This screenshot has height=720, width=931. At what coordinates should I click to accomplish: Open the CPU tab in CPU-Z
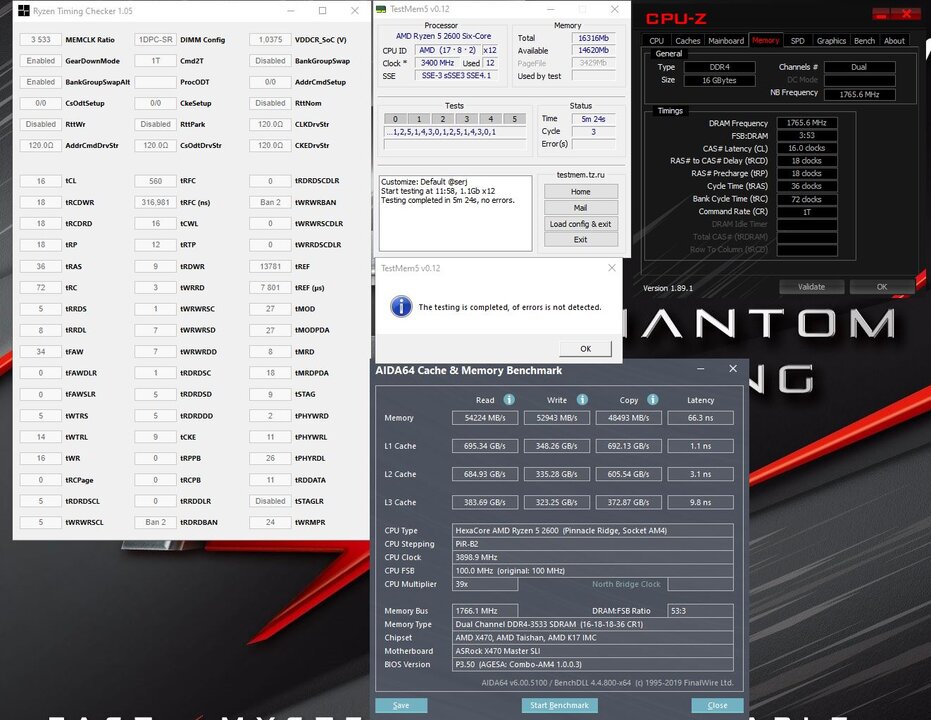pos(656,40)
